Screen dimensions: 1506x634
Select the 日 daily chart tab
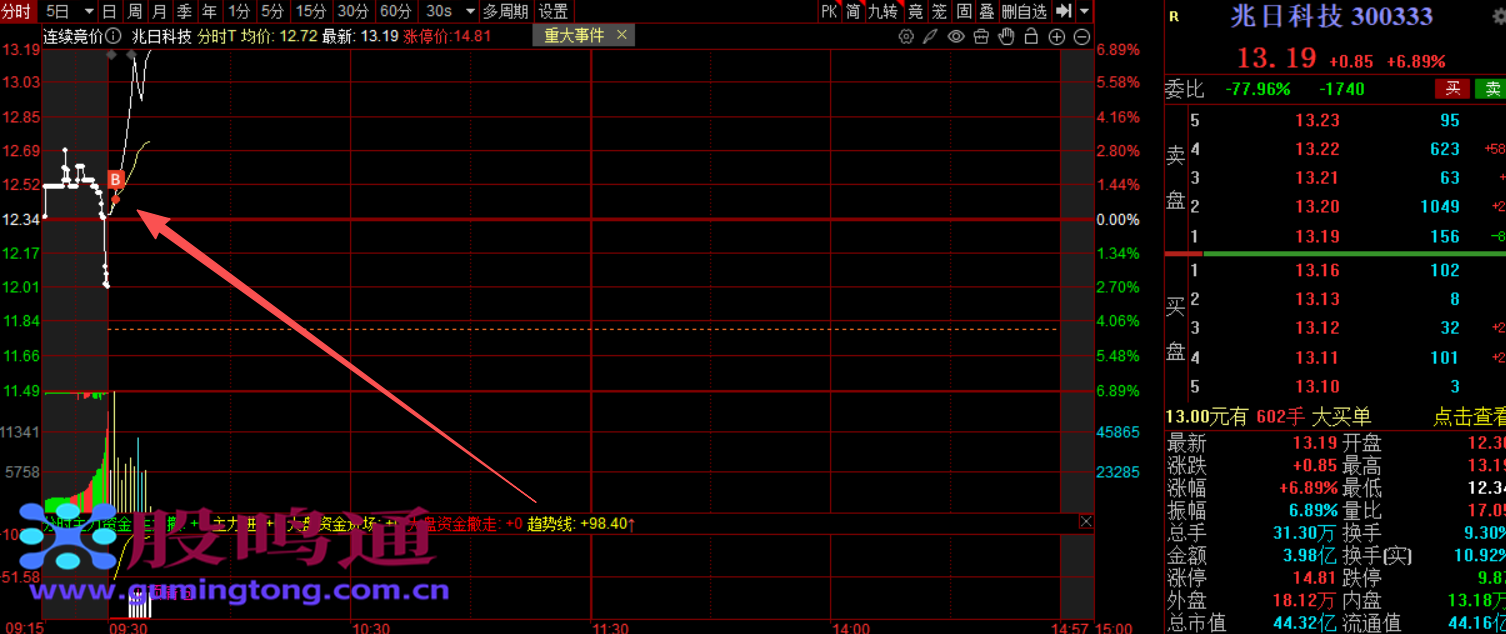[x=109, y=12]
